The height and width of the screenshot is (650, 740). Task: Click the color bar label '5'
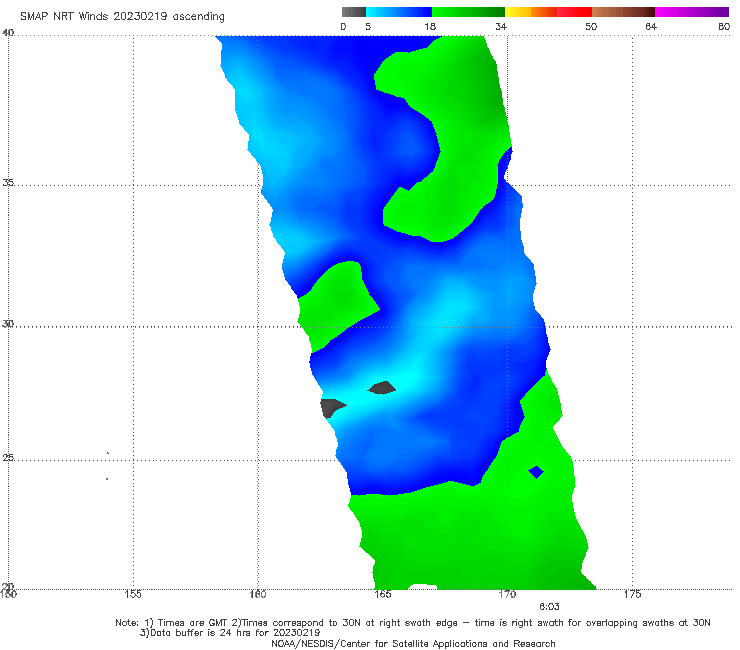[x=368, y=27]
